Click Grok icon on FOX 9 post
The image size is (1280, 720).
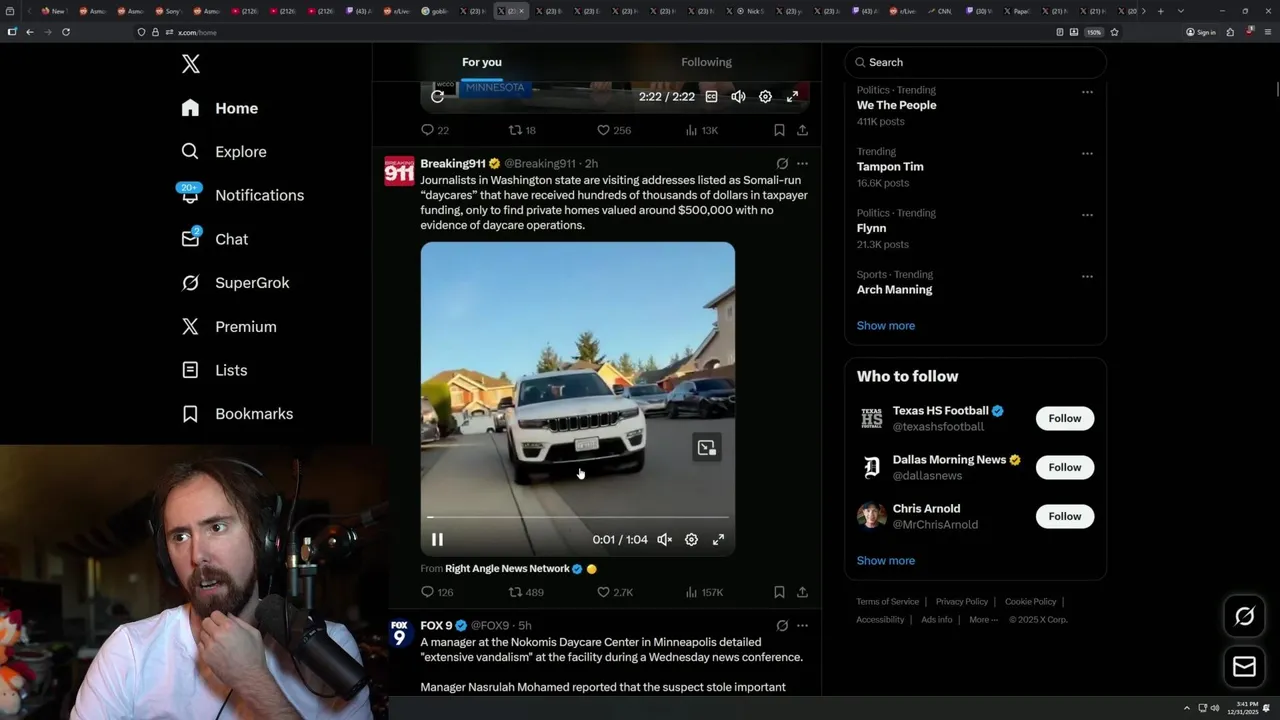[x=782, y=625]
